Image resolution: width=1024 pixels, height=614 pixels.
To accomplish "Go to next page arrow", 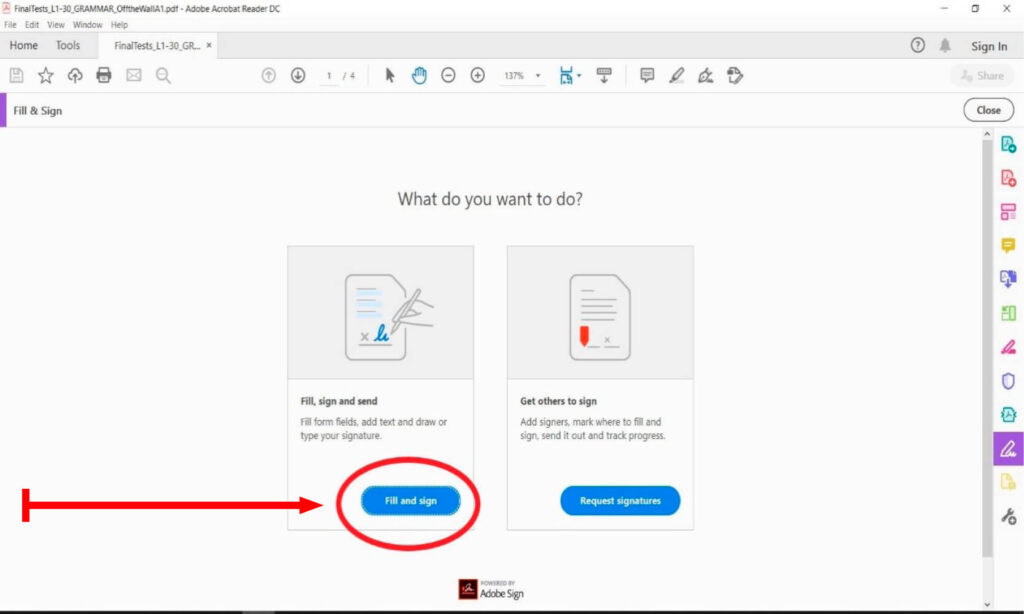I will (298, 76).
